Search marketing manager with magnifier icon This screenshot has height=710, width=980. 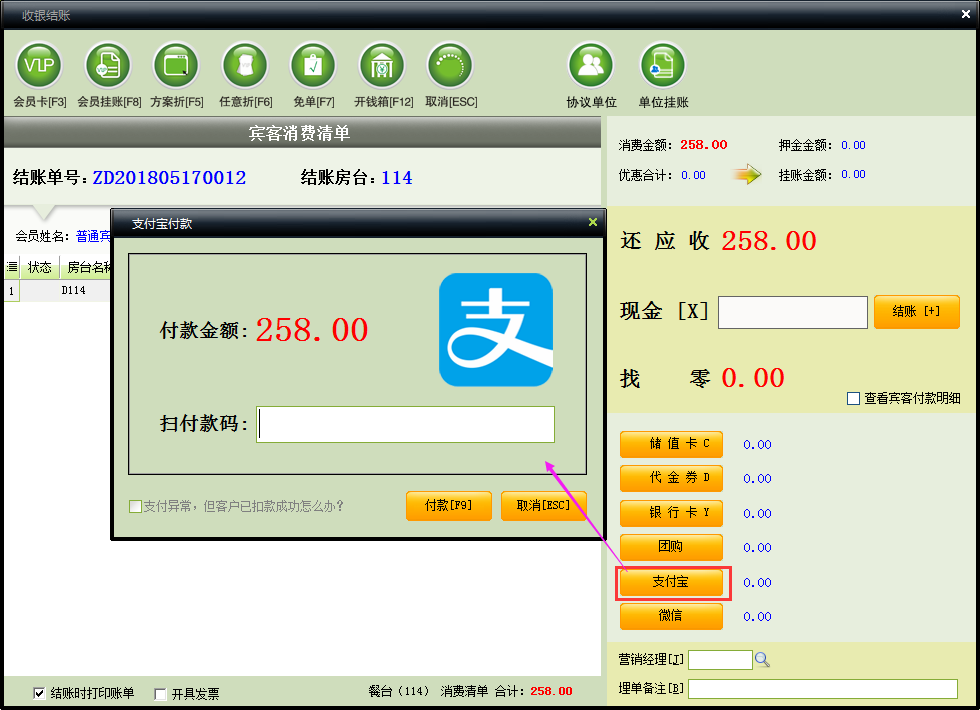(762, 660)
